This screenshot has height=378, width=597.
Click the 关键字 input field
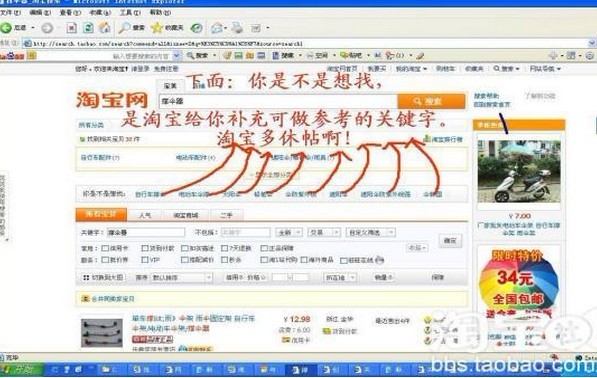pos(146,232)
